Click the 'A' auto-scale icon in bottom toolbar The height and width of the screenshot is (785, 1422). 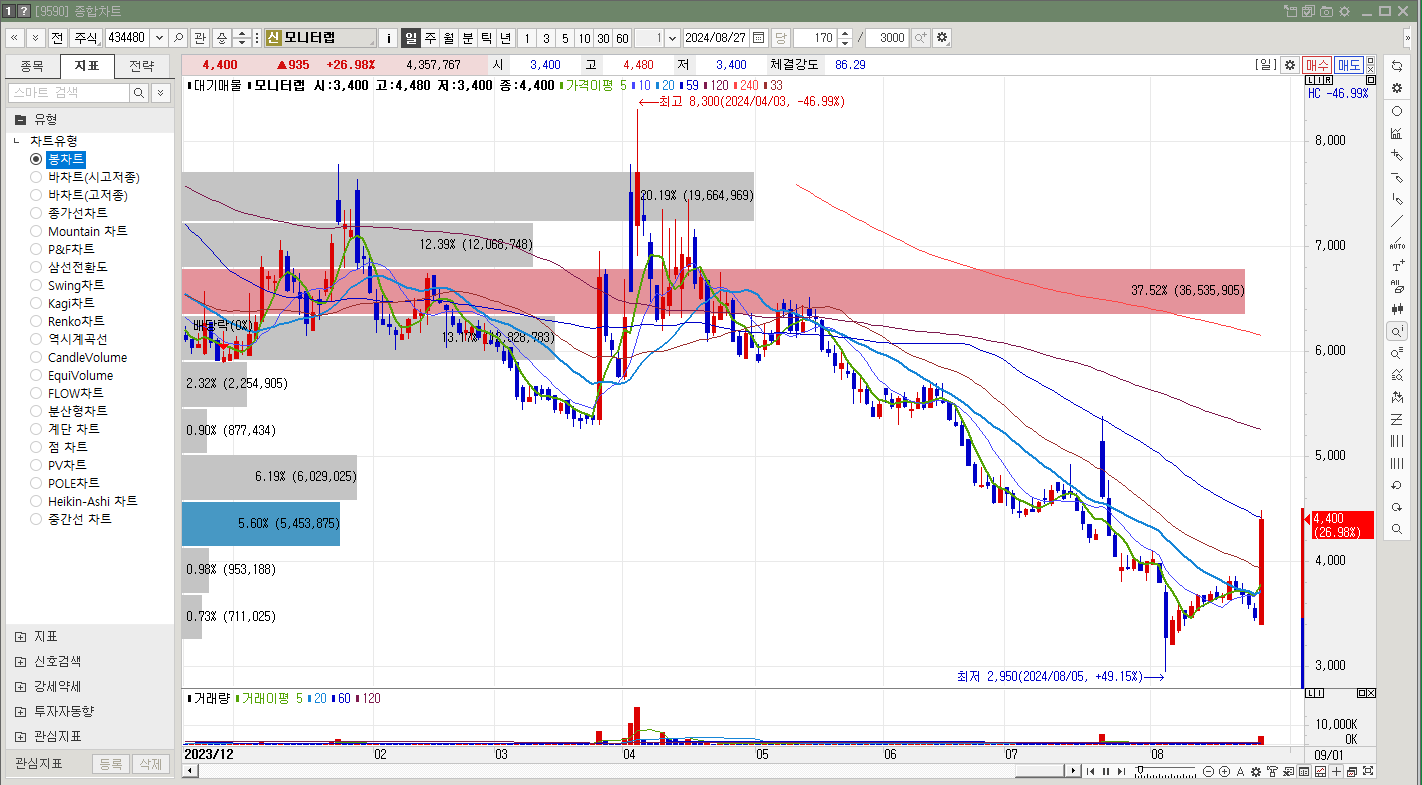[x=1240, y=771]
